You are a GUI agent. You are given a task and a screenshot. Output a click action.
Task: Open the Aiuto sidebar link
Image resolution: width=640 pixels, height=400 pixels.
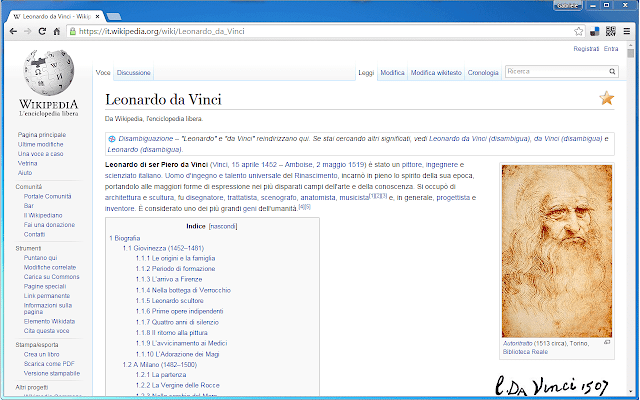coord(24,173)
